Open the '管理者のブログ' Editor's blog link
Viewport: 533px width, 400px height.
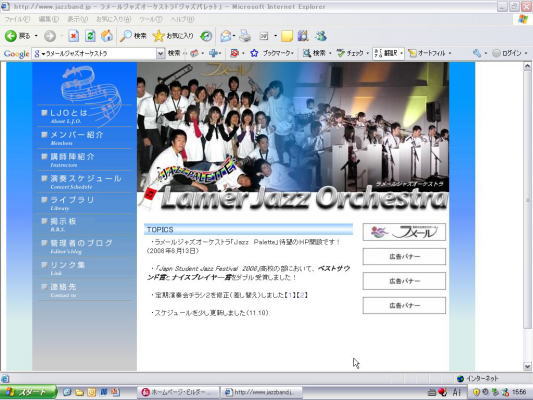pyautogui.click(x=77, y=247)
